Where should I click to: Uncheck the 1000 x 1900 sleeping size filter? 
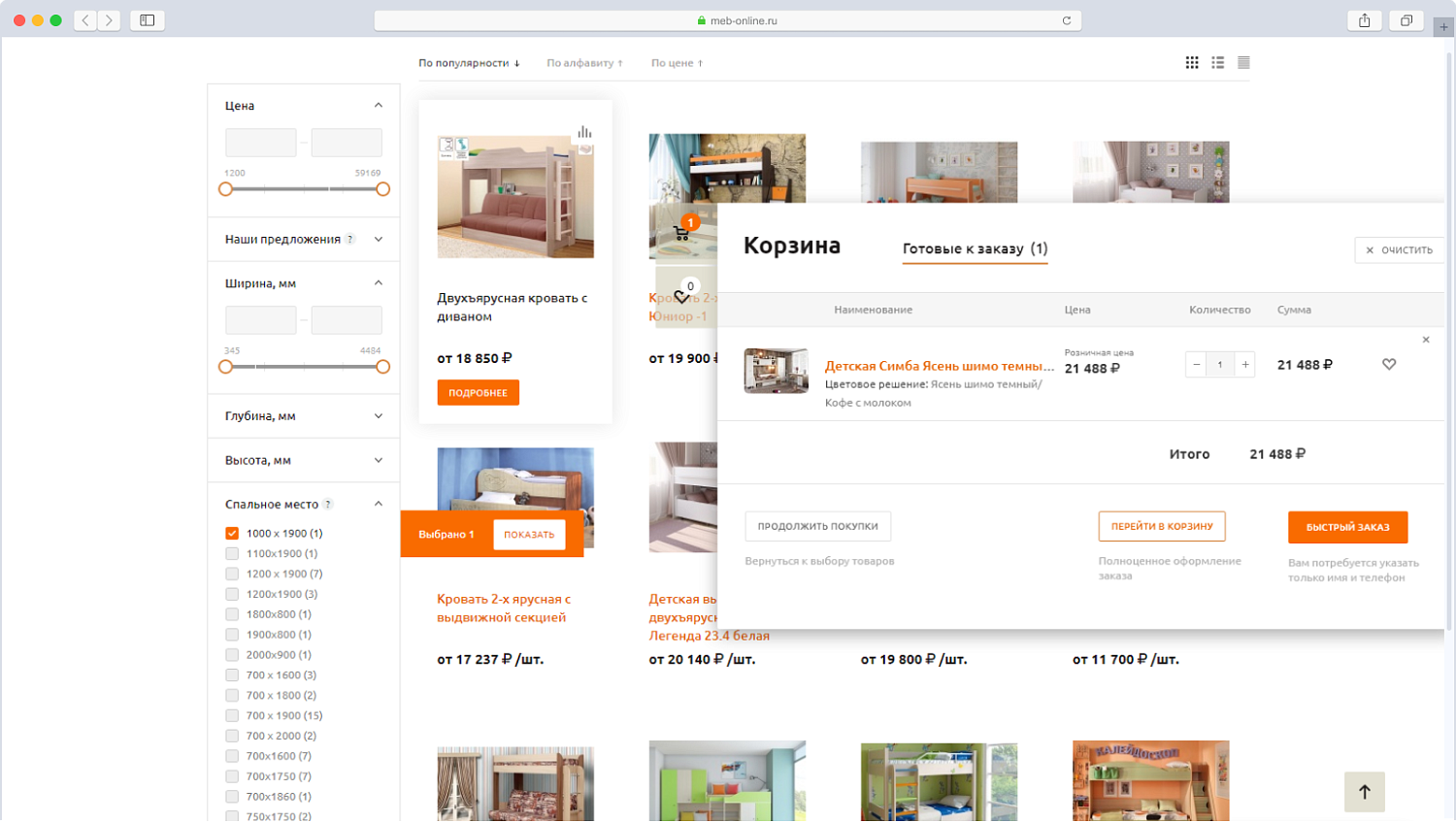click(231, 532)
